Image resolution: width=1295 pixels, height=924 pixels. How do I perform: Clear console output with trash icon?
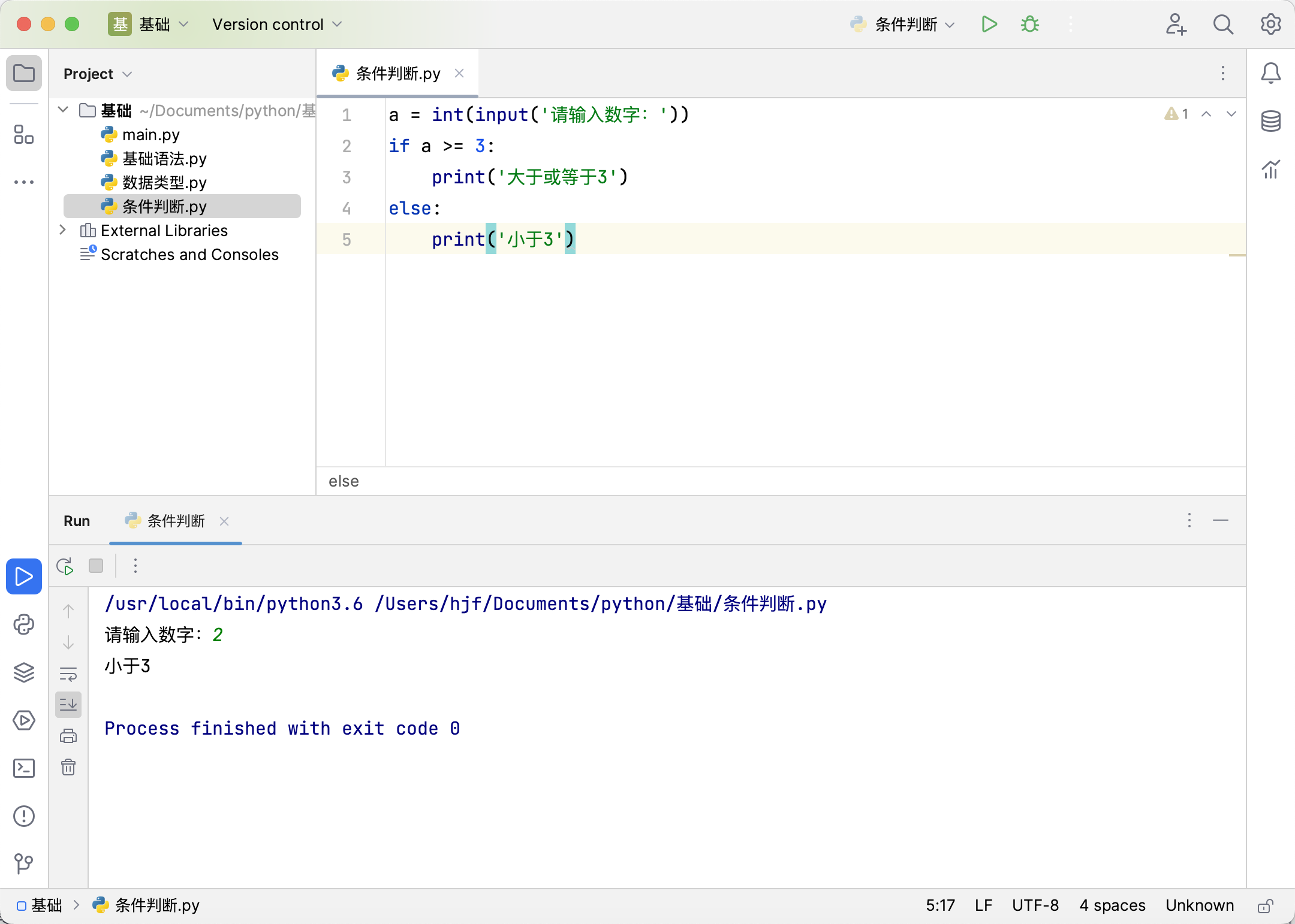coord(68,767)
